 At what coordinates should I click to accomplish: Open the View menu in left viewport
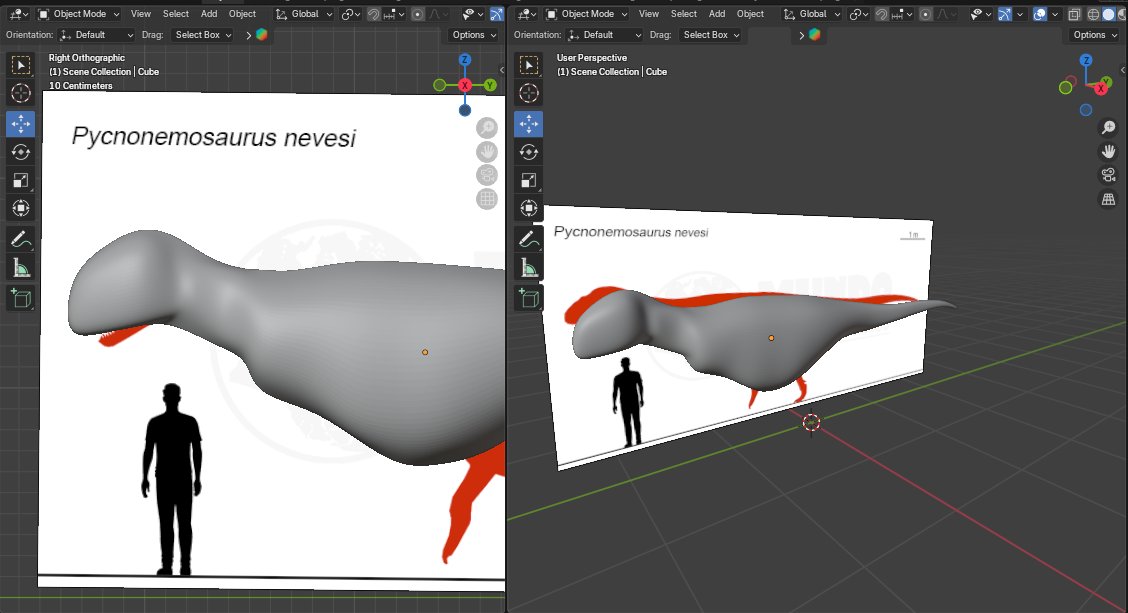pyautogui.click(x=141, y=14)
